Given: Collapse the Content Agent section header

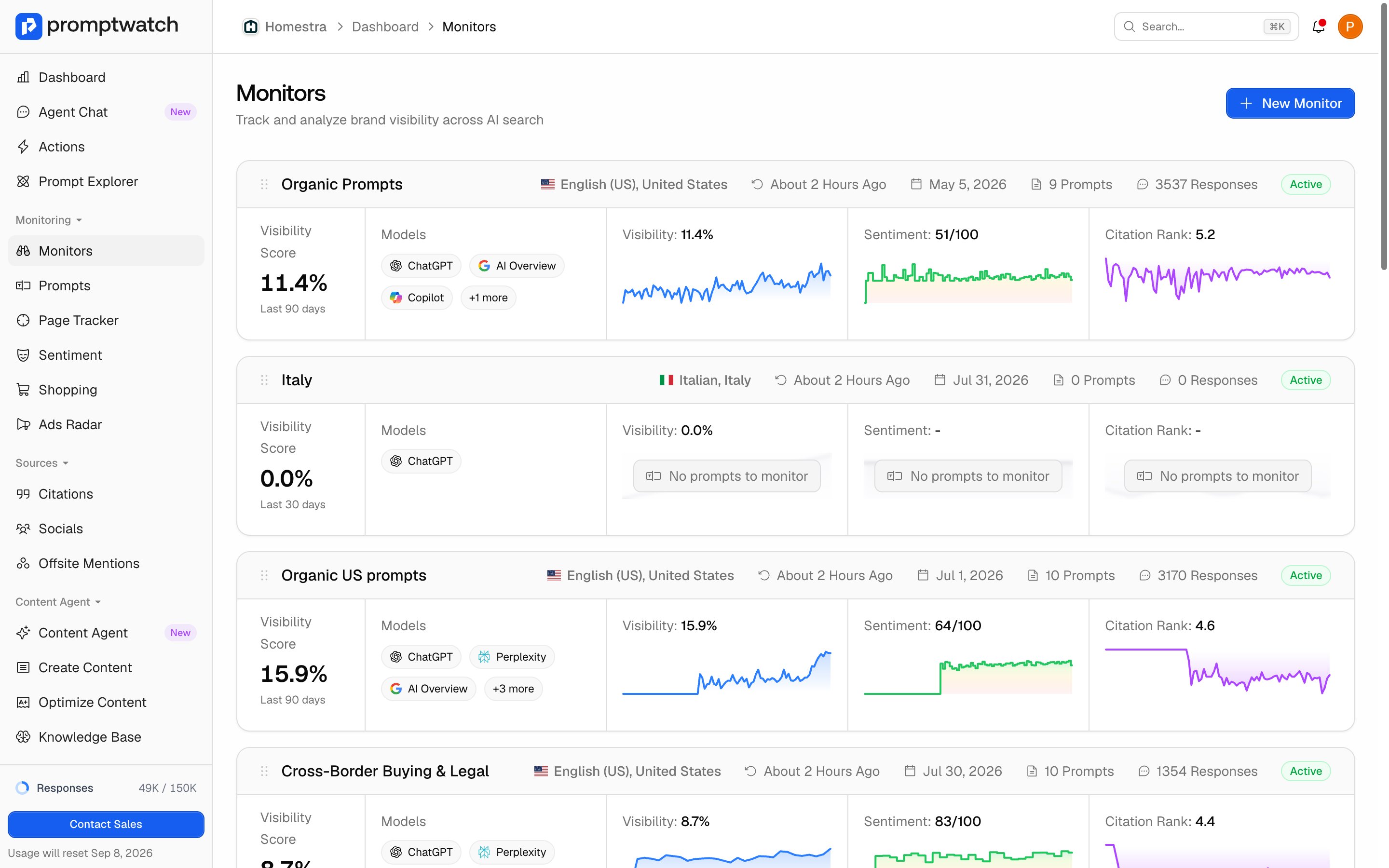Looking at the screenshot, I should [x=58, y=602].
